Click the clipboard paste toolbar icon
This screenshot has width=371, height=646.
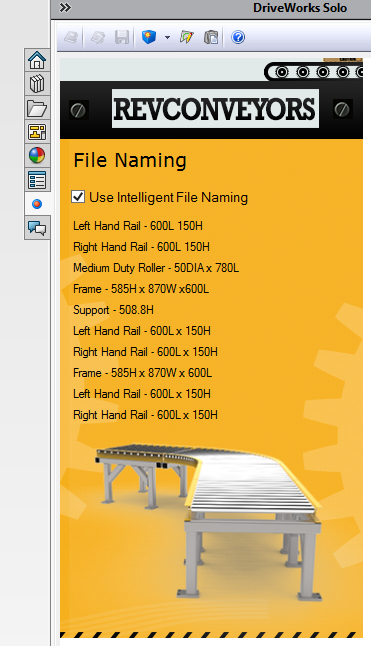pos(211,37)
